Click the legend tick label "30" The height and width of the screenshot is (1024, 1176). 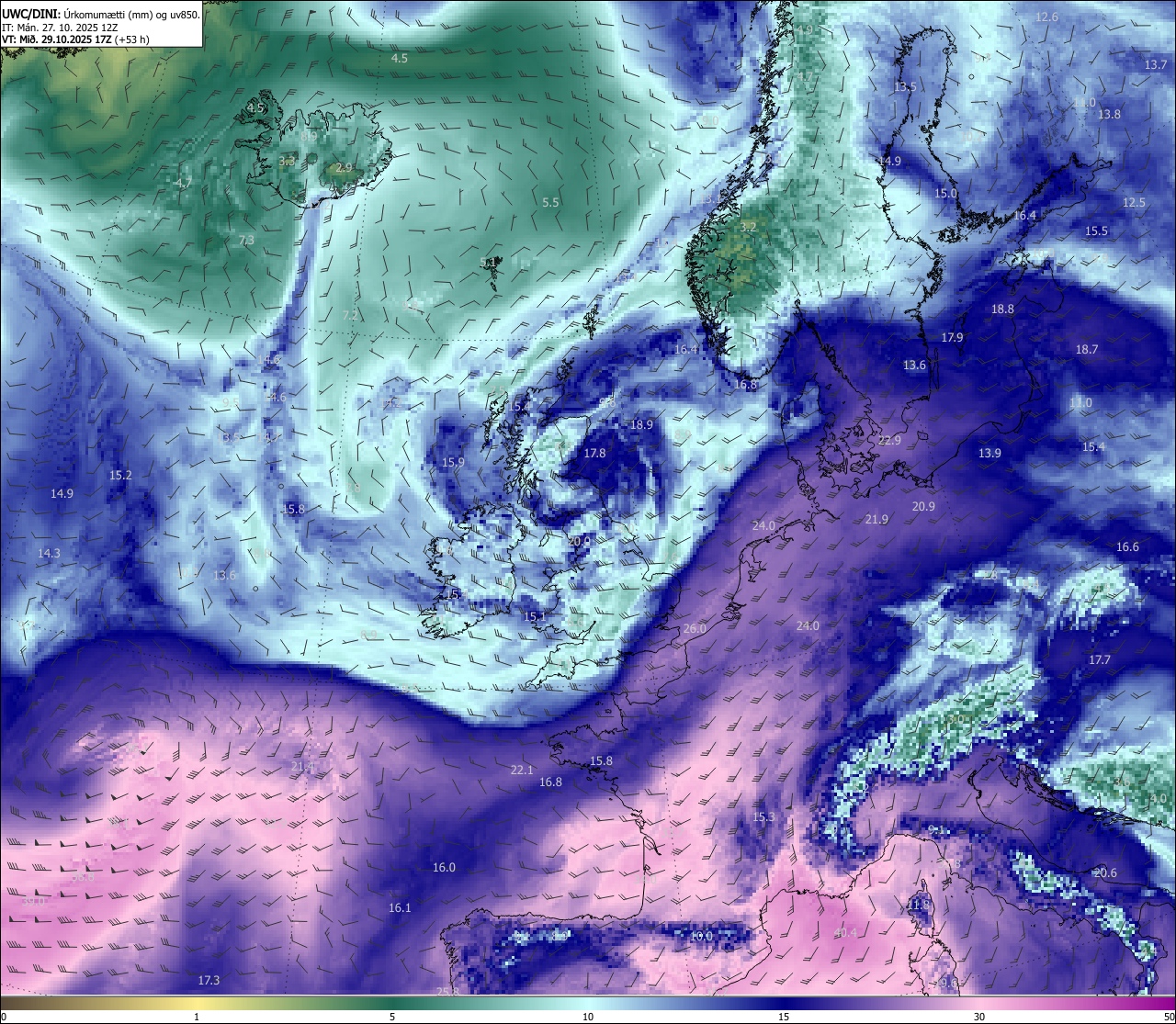[x=979, y=1017]
